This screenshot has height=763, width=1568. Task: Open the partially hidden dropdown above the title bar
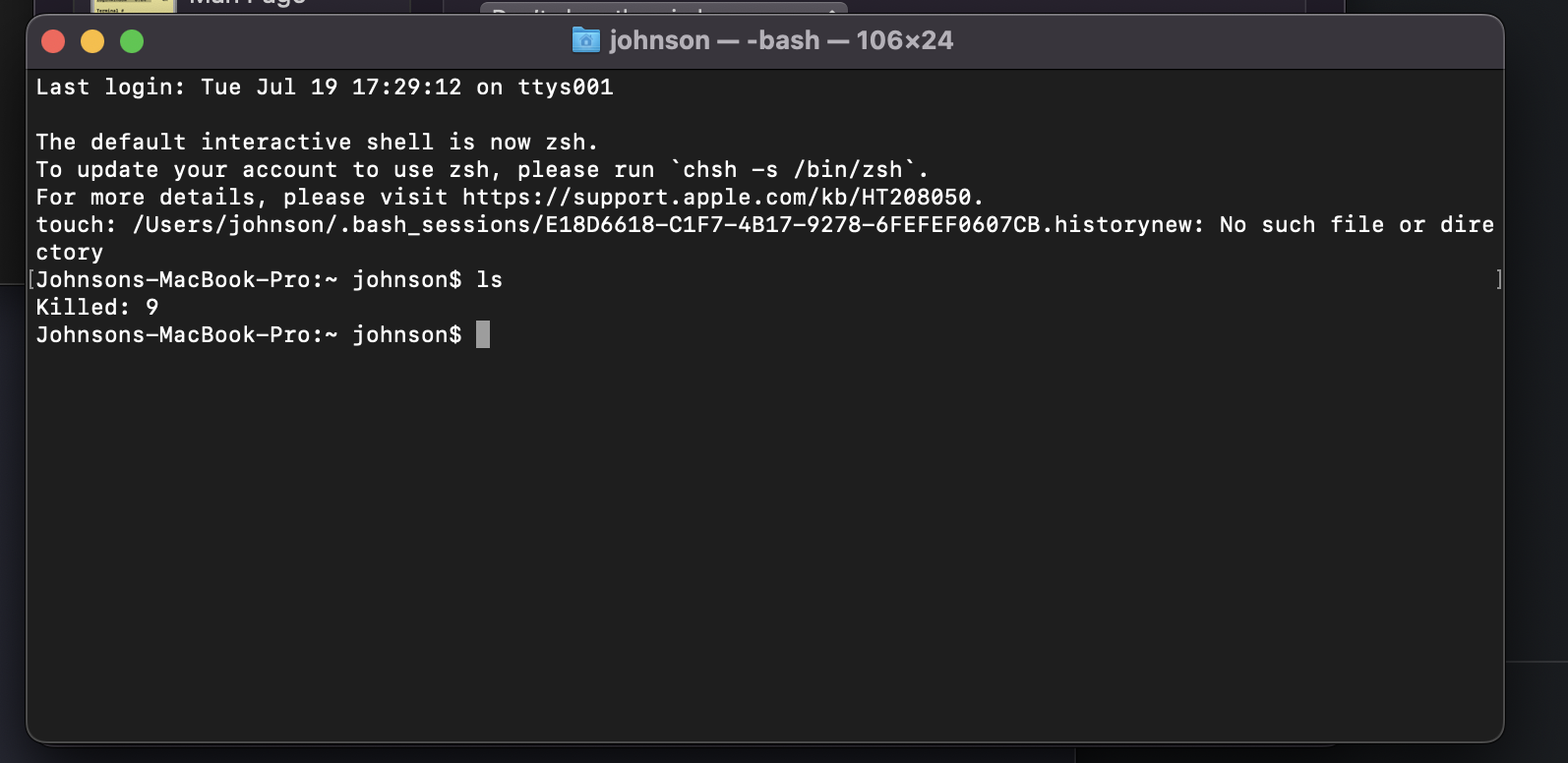click(x=664, y=9)
